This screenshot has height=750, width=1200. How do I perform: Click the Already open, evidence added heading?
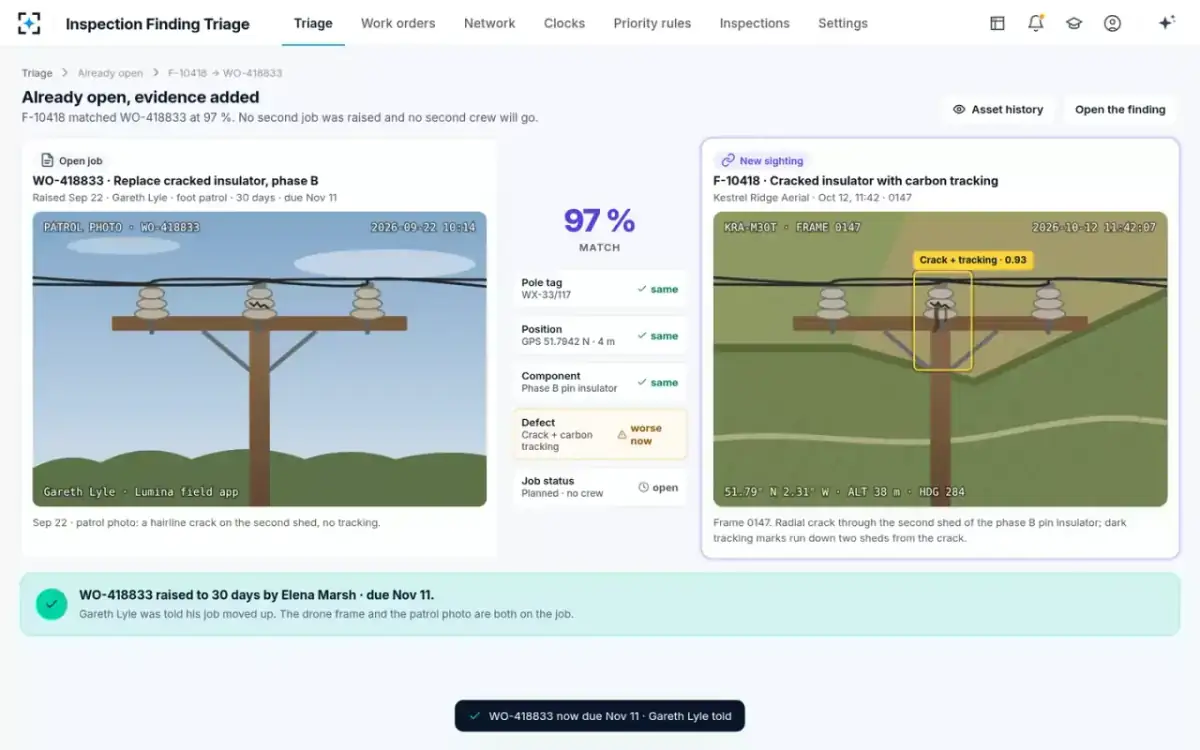[x=141, y=97]
